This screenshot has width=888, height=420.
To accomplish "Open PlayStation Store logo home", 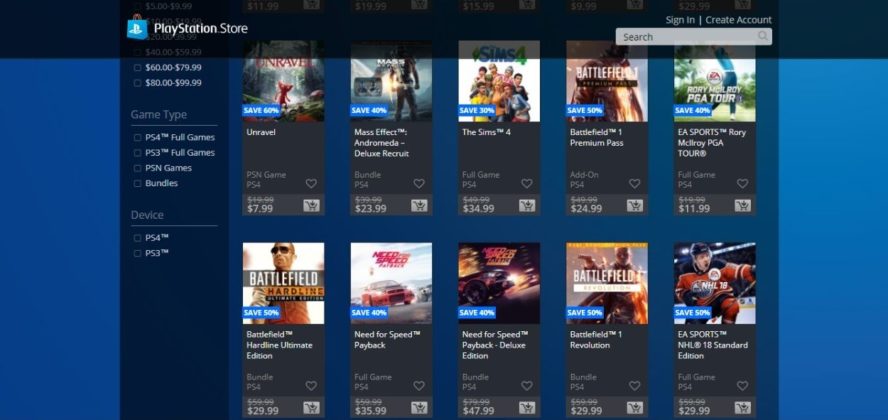I will click(x=187, y=29).
